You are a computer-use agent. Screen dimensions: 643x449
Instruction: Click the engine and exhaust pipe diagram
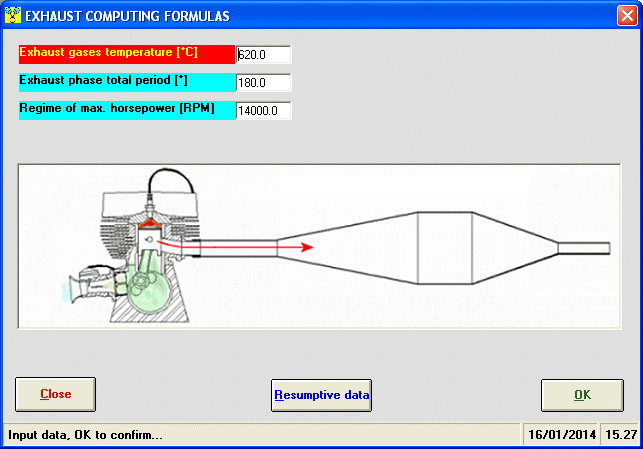click(x=319, y=246)
